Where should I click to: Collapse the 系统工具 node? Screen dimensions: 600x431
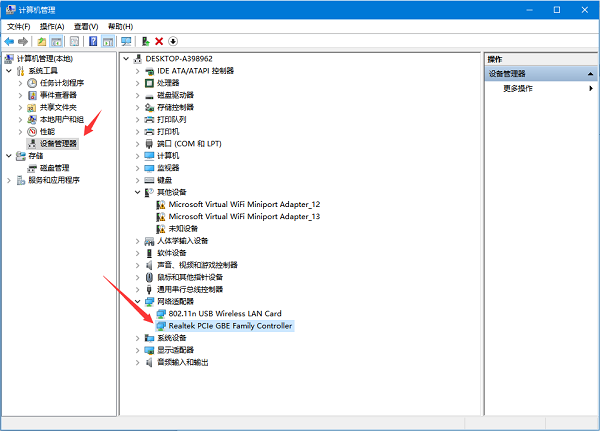(x=9, y=71)
